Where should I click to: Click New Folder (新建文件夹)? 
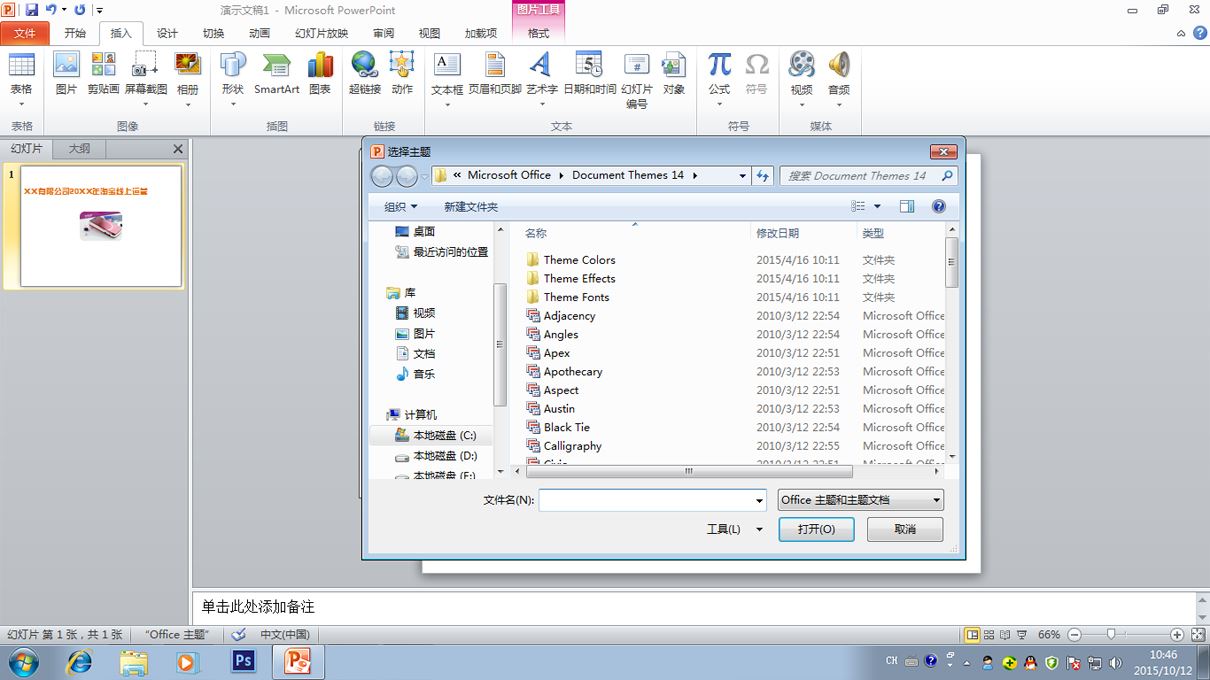point(471,207)
